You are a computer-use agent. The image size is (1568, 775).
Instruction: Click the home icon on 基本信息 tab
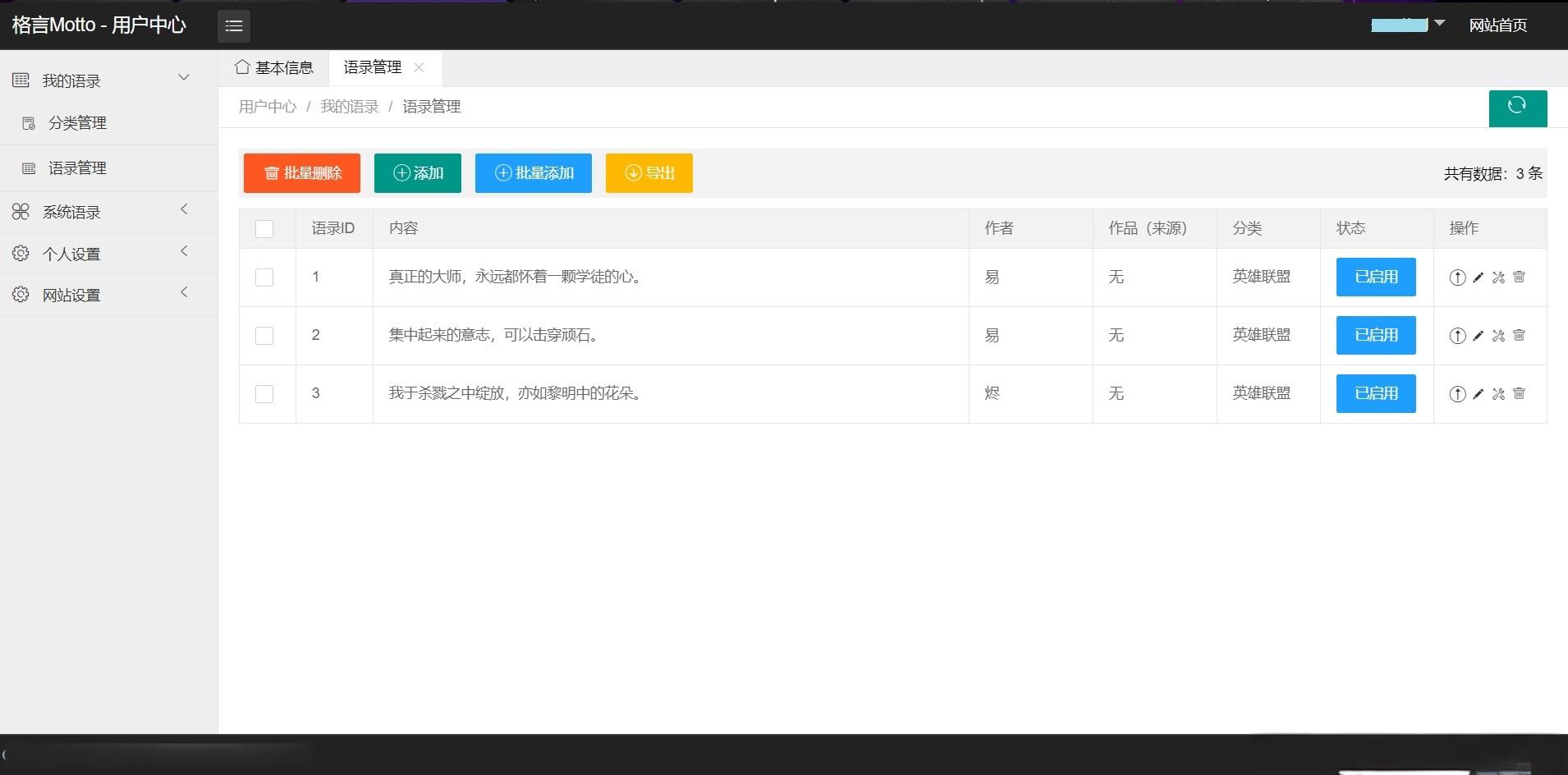point(242,67)
